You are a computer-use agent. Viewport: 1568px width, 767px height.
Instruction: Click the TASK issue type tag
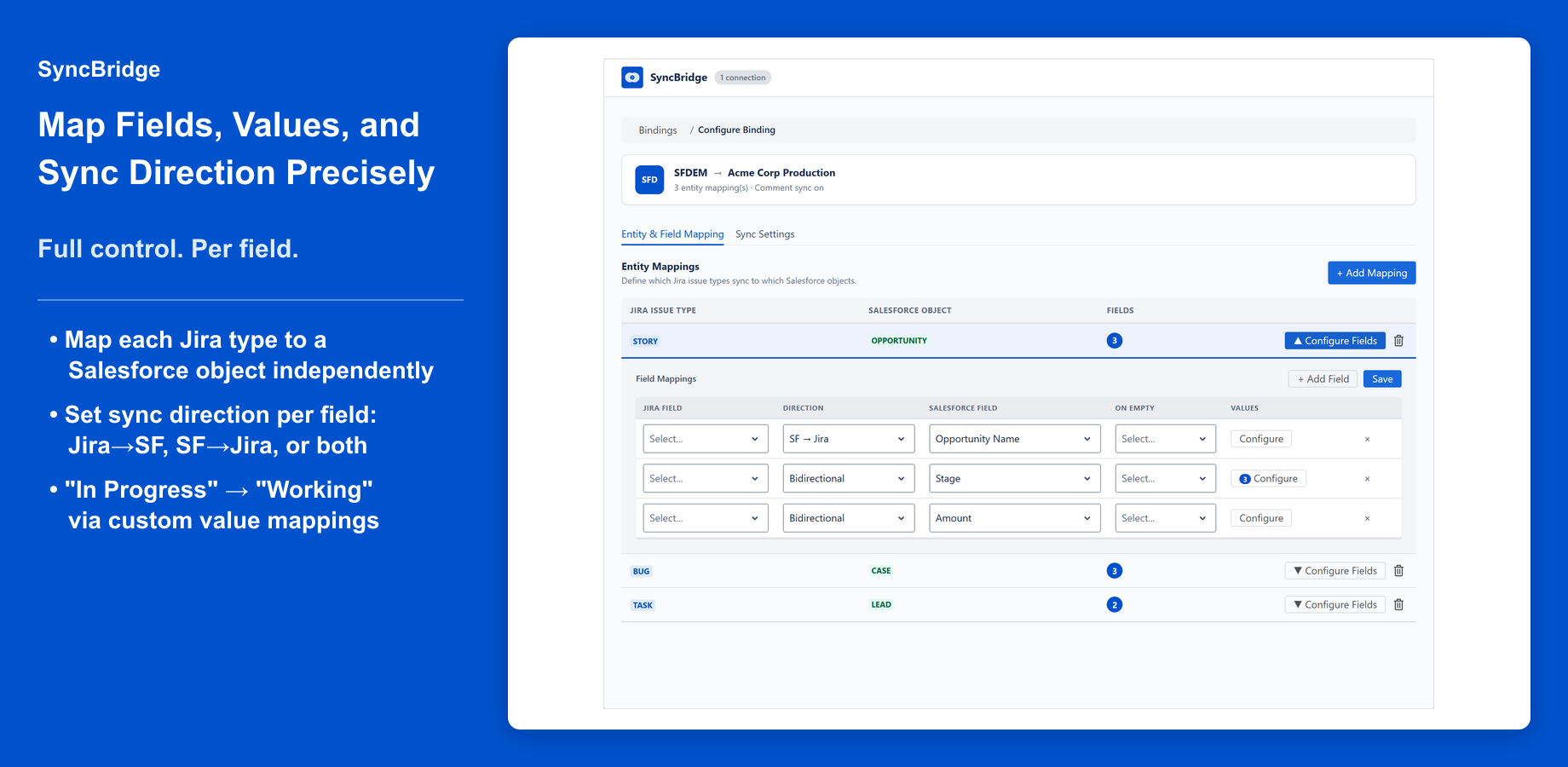pos(643,606)
